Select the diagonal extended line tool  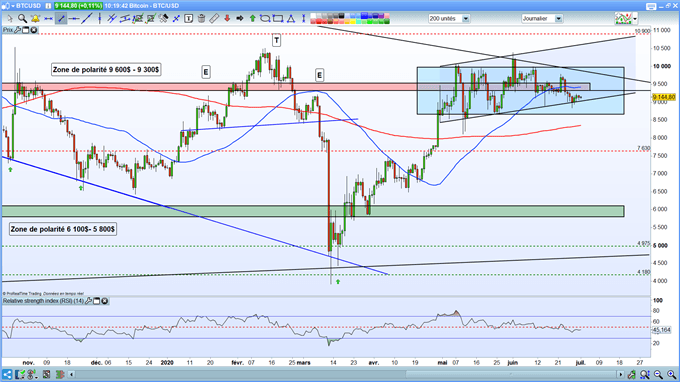coord(87,19)
